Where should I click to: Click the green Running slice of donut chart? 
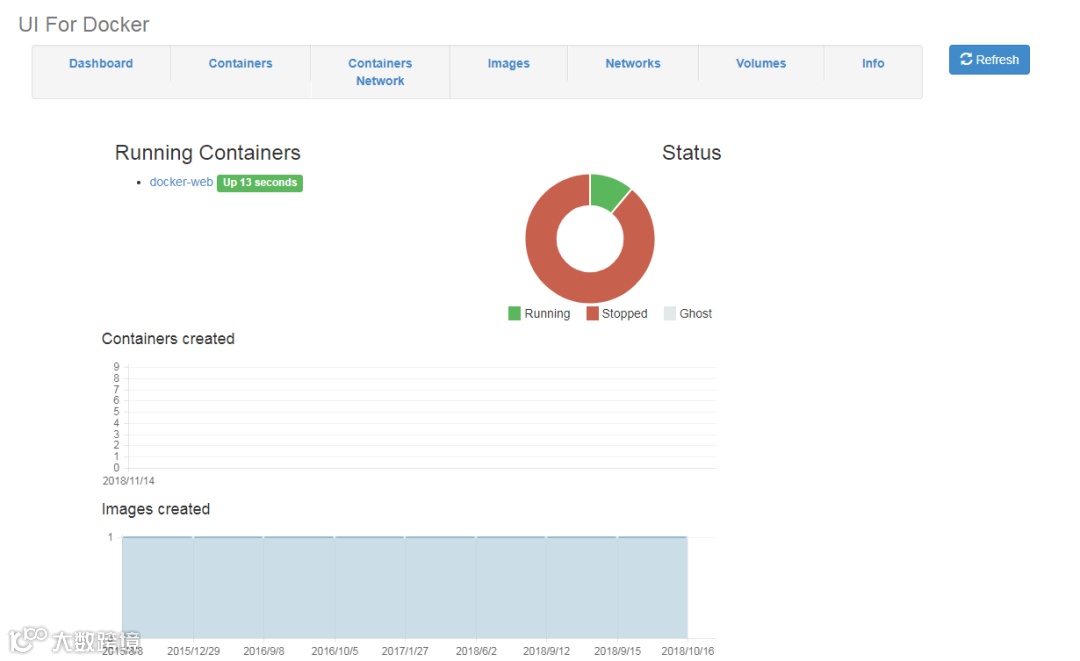tap(607, 190)
